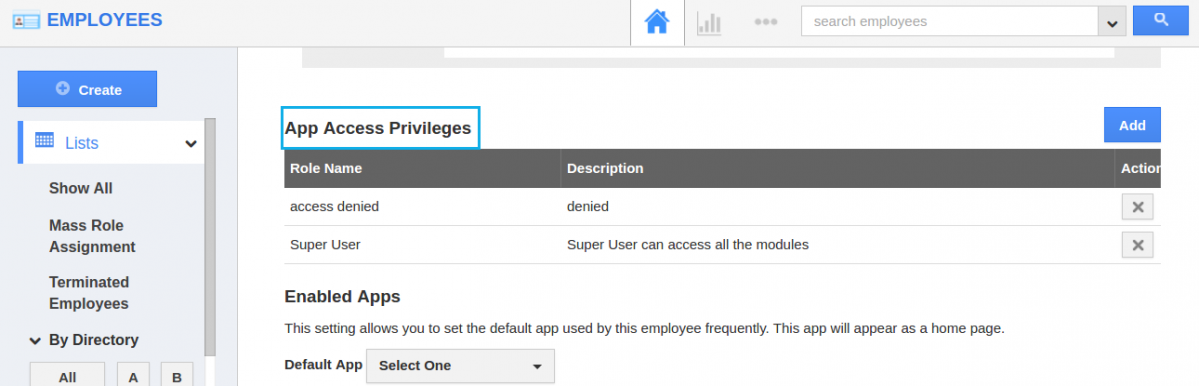Click the blue magnifier search button

click(1160, 21)
